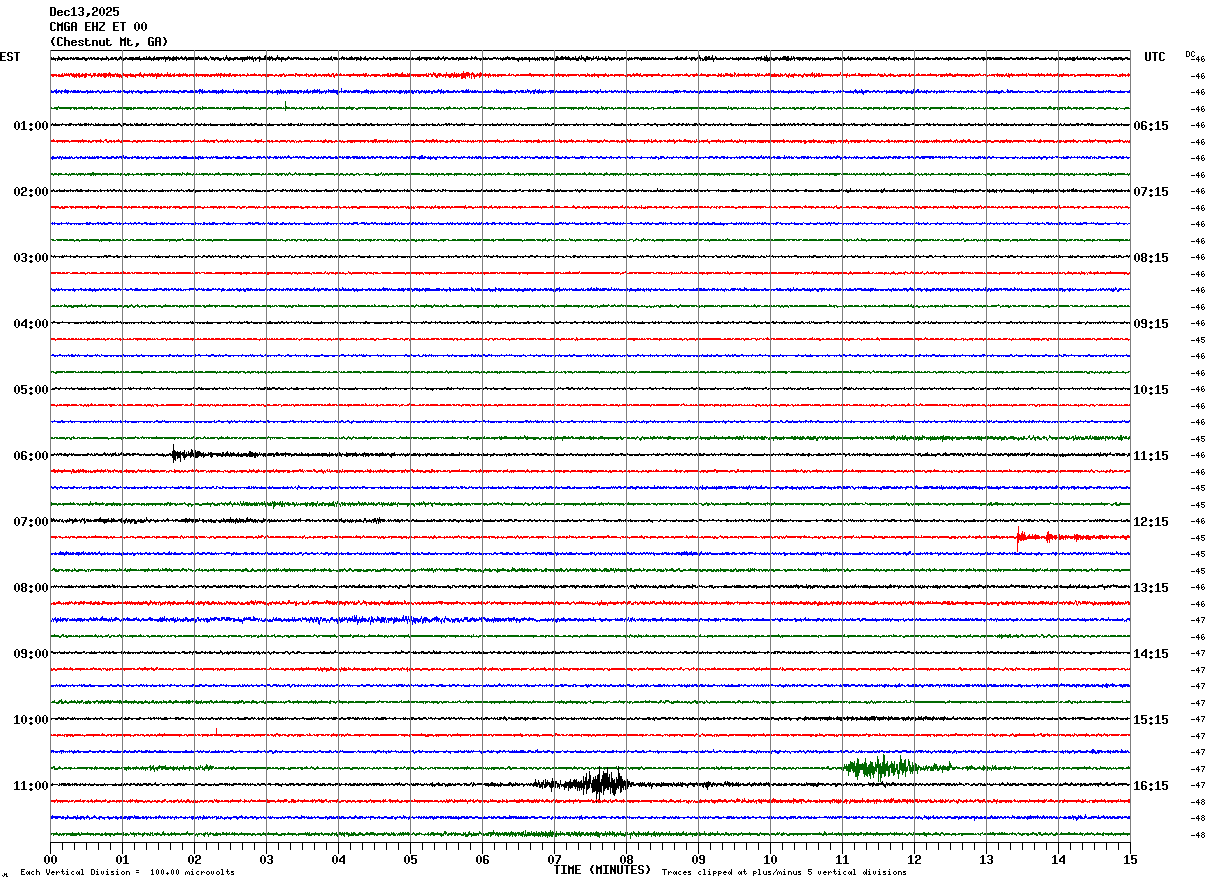Click the 'Each Vertical Division = 100.00 microvolts' note
This screenshot has height=886, width=1210.
click(x=127, y=873)
